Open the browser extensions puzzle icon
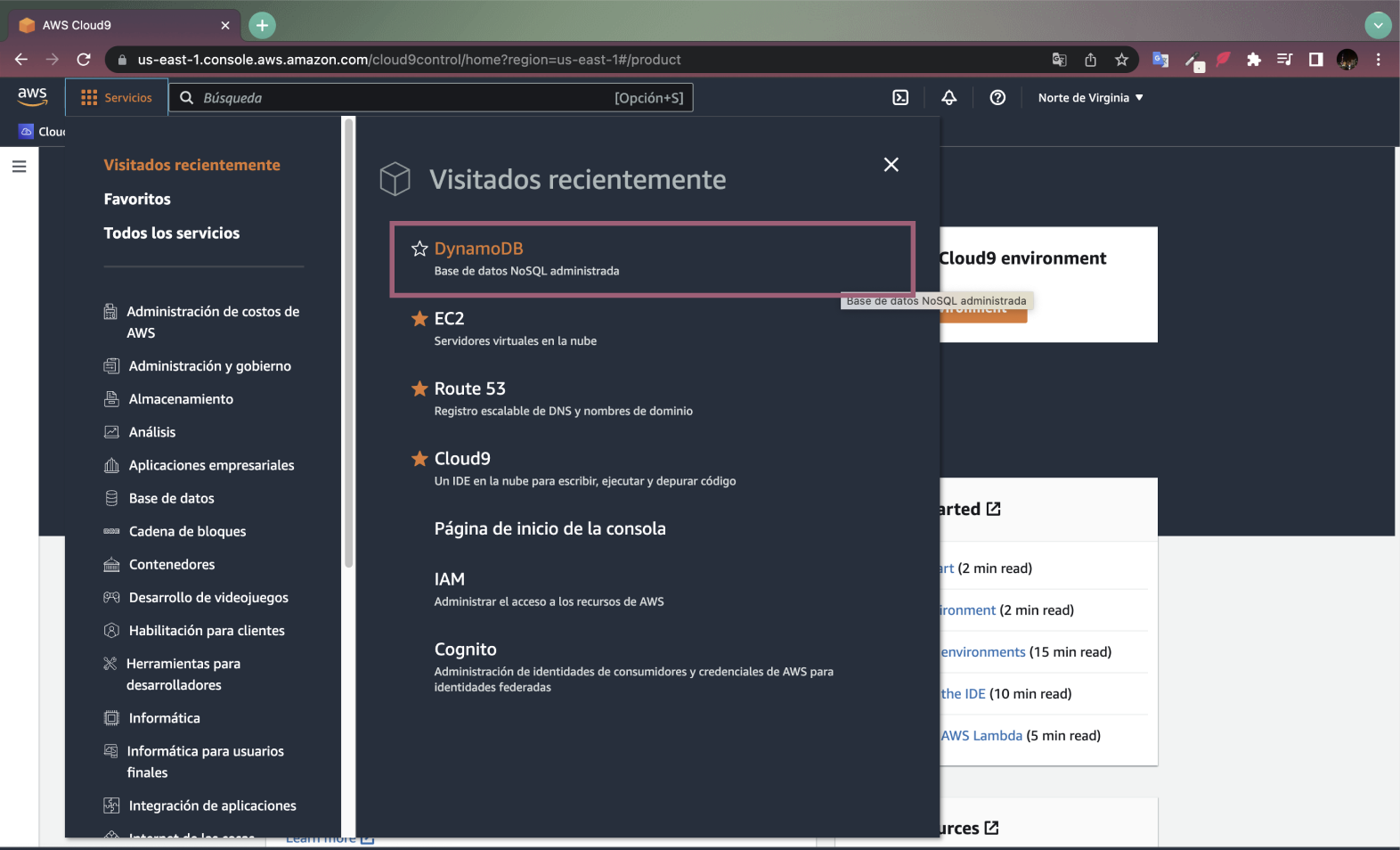This screenshot has height=850, width=1400. coord(1254,60)
